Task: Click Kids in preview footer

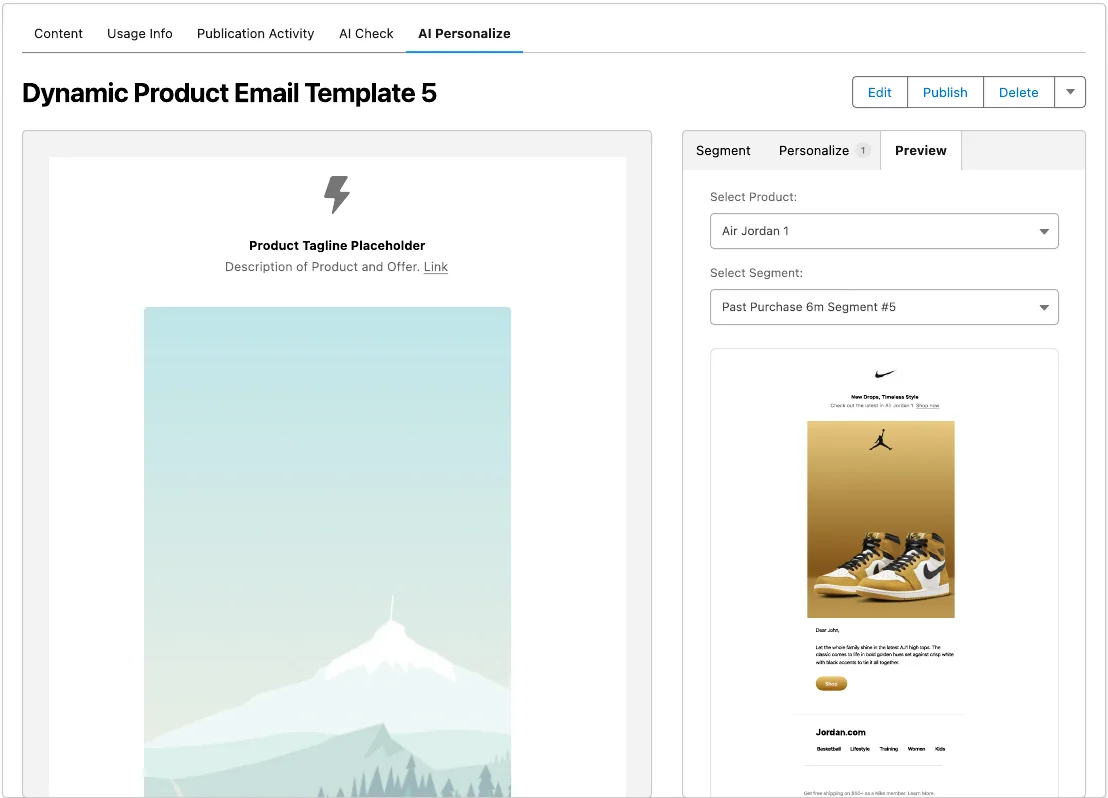Action: (x=940, y=749)
